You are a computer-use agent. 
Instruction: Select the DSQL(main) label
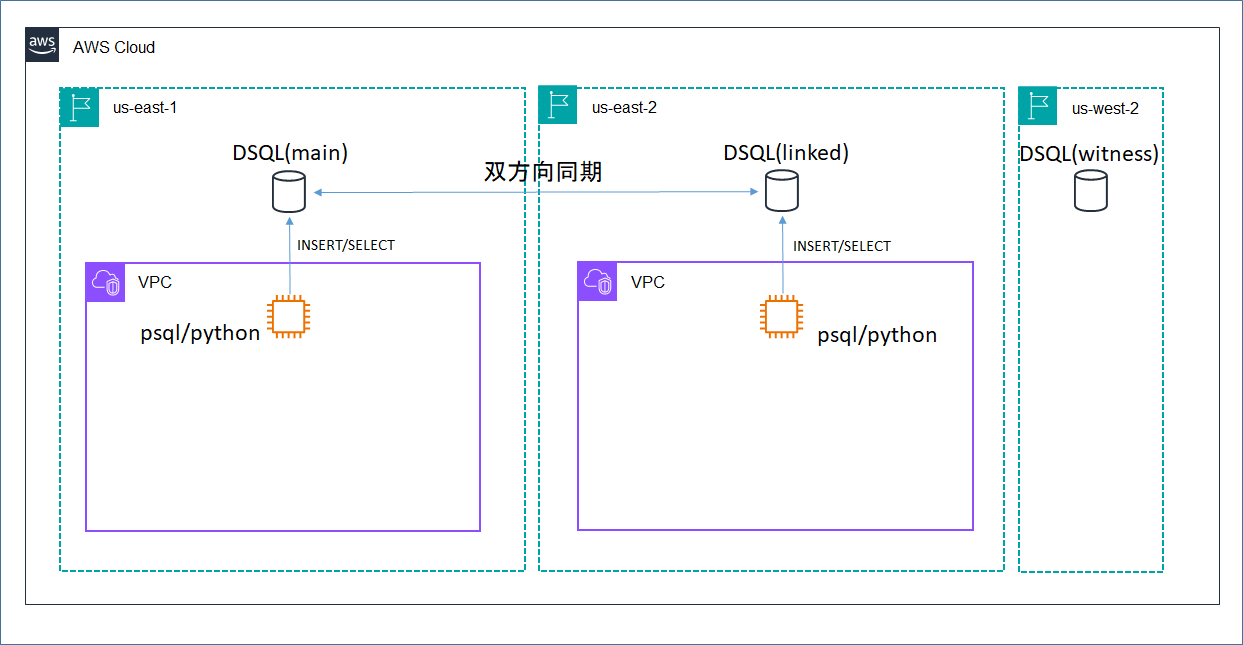(x=290, y=153)
